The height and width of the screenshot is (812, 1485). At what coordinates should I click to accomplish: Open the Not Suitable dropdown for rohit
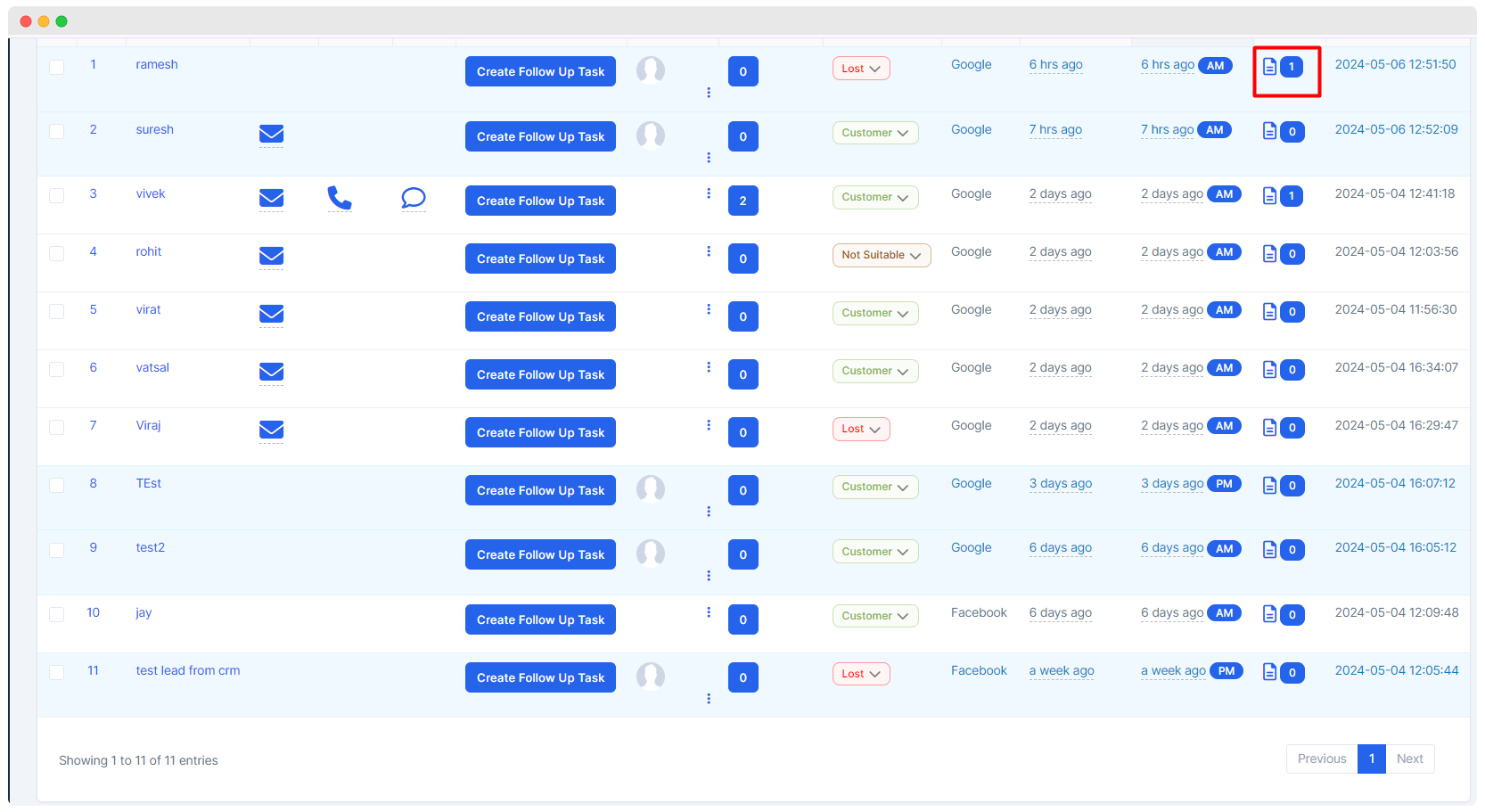coord(882,255)
